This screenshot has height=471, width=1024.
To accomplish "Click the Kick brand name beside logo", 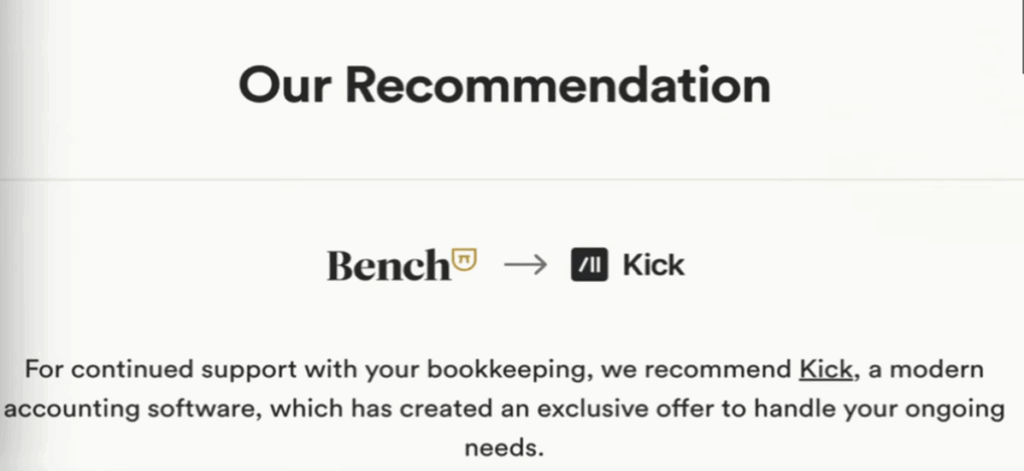I will point(654,265).
